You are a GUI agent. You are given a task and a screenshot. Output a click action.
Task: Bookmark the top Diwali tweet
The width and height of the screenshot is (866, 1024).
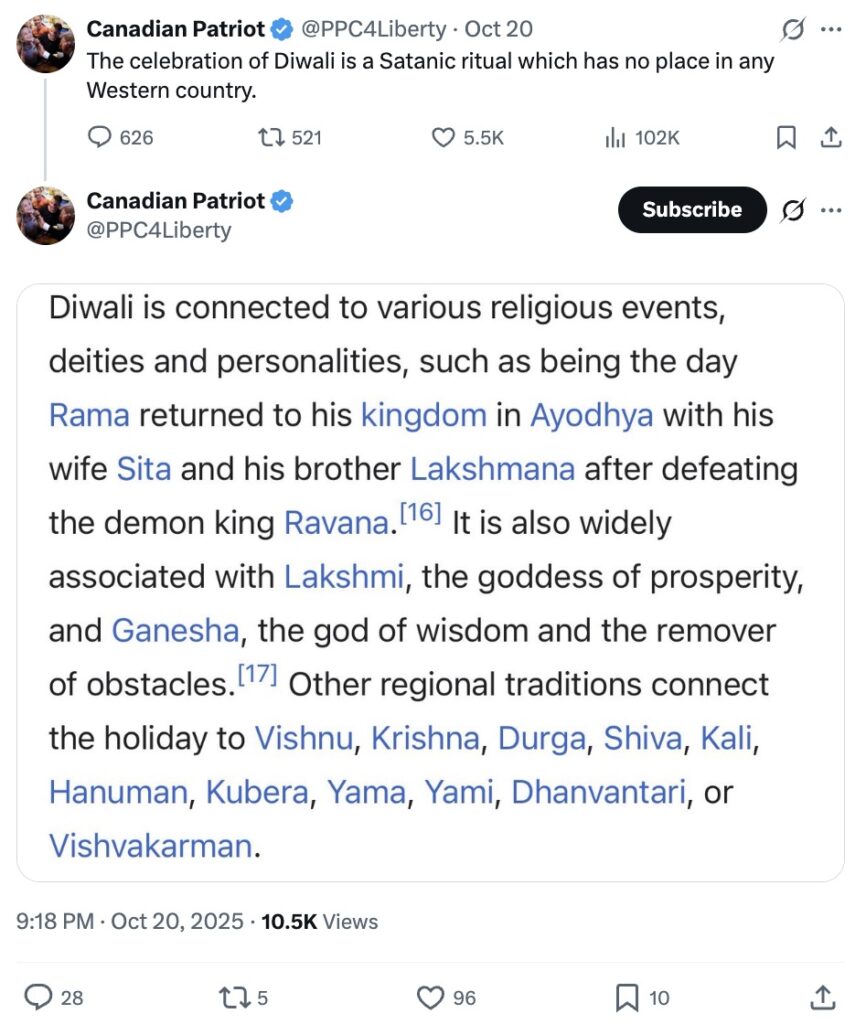tap(787, 138)
